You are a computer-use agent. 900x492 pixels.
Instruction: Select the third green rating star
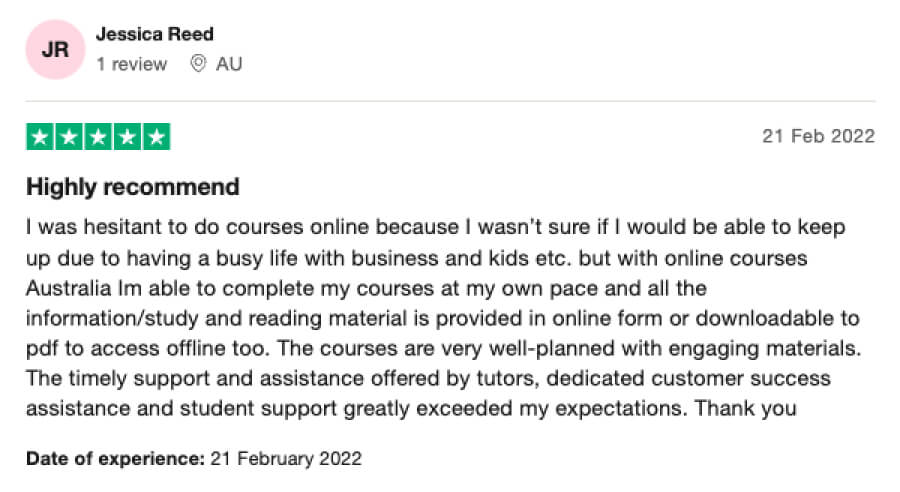(x=98, y=137)
